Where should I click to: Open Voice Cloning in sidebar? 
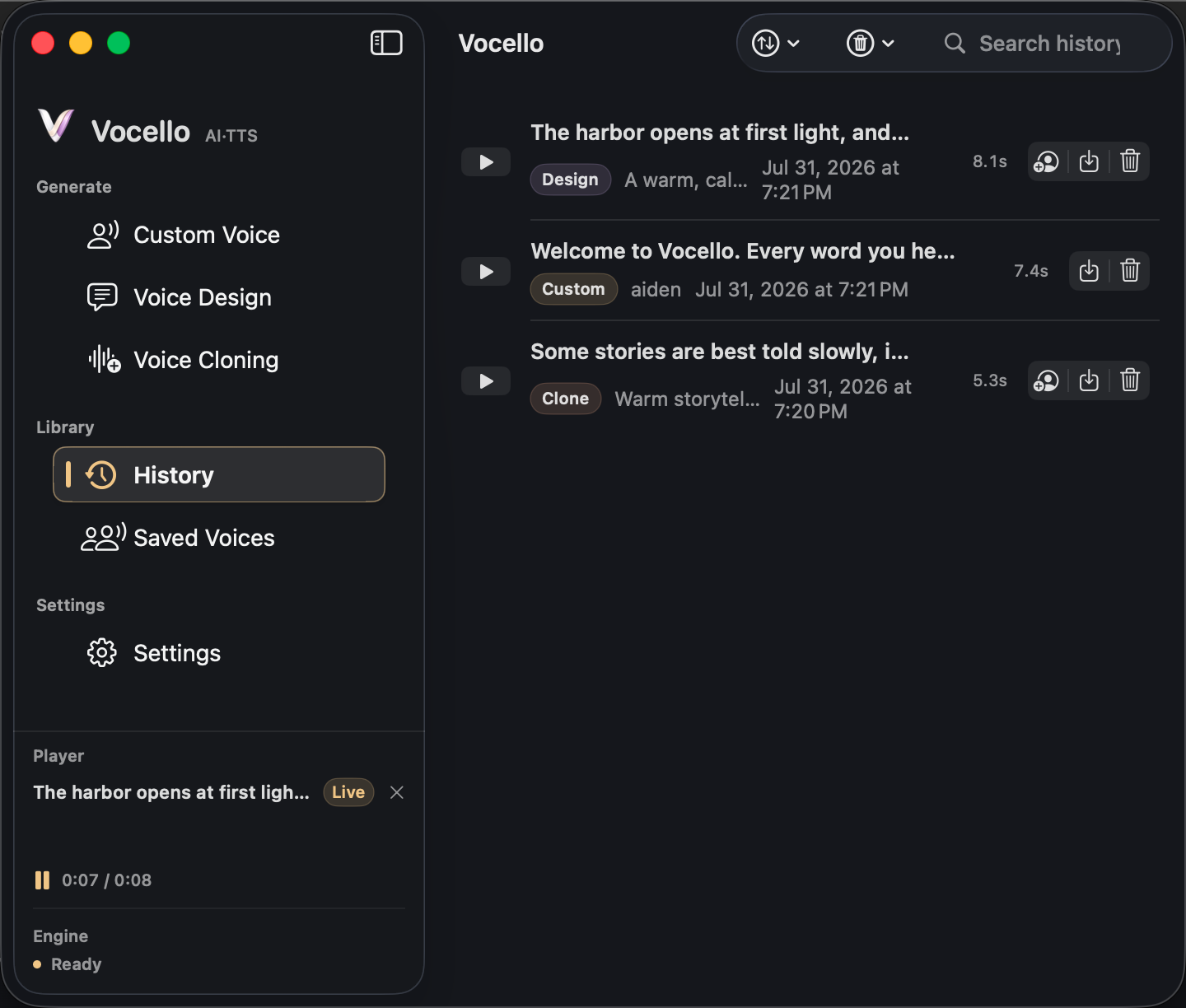click(219, 360)
